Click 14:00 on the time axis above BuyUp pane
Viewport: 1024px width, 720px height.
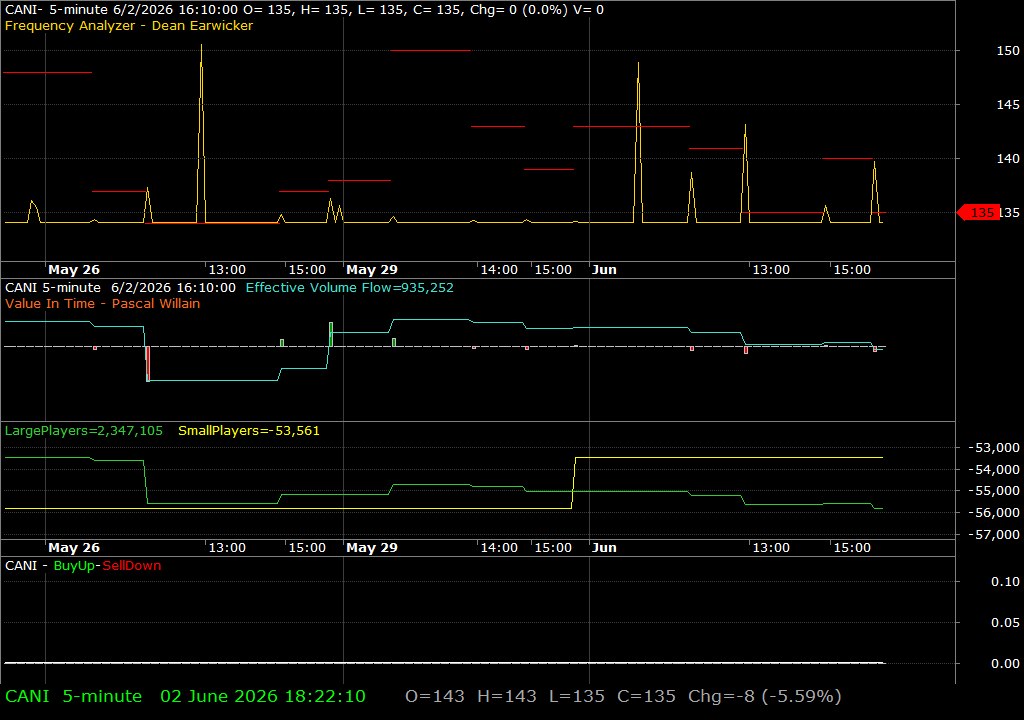coord(499,548)
